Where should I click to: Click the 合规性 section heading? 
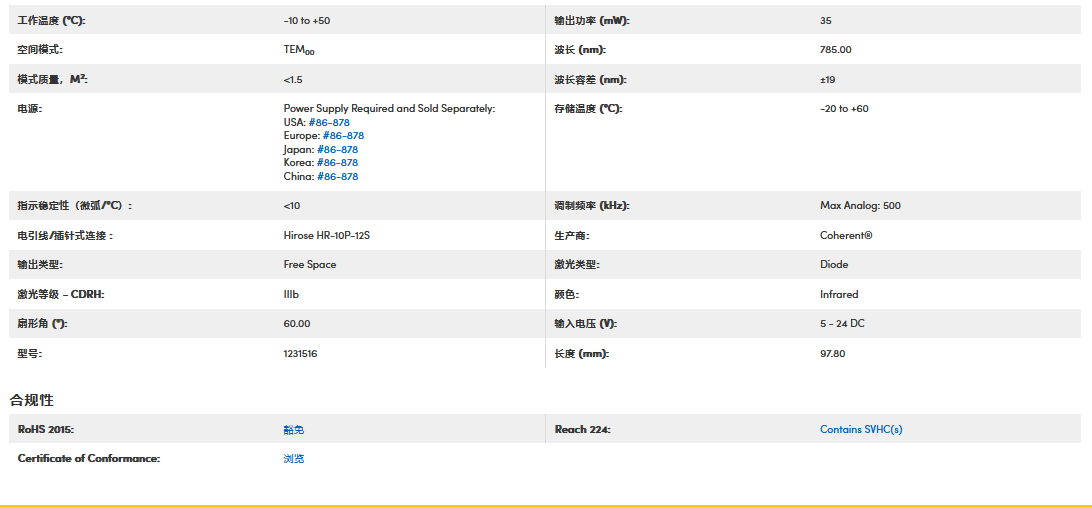click(x=32, y=400)
